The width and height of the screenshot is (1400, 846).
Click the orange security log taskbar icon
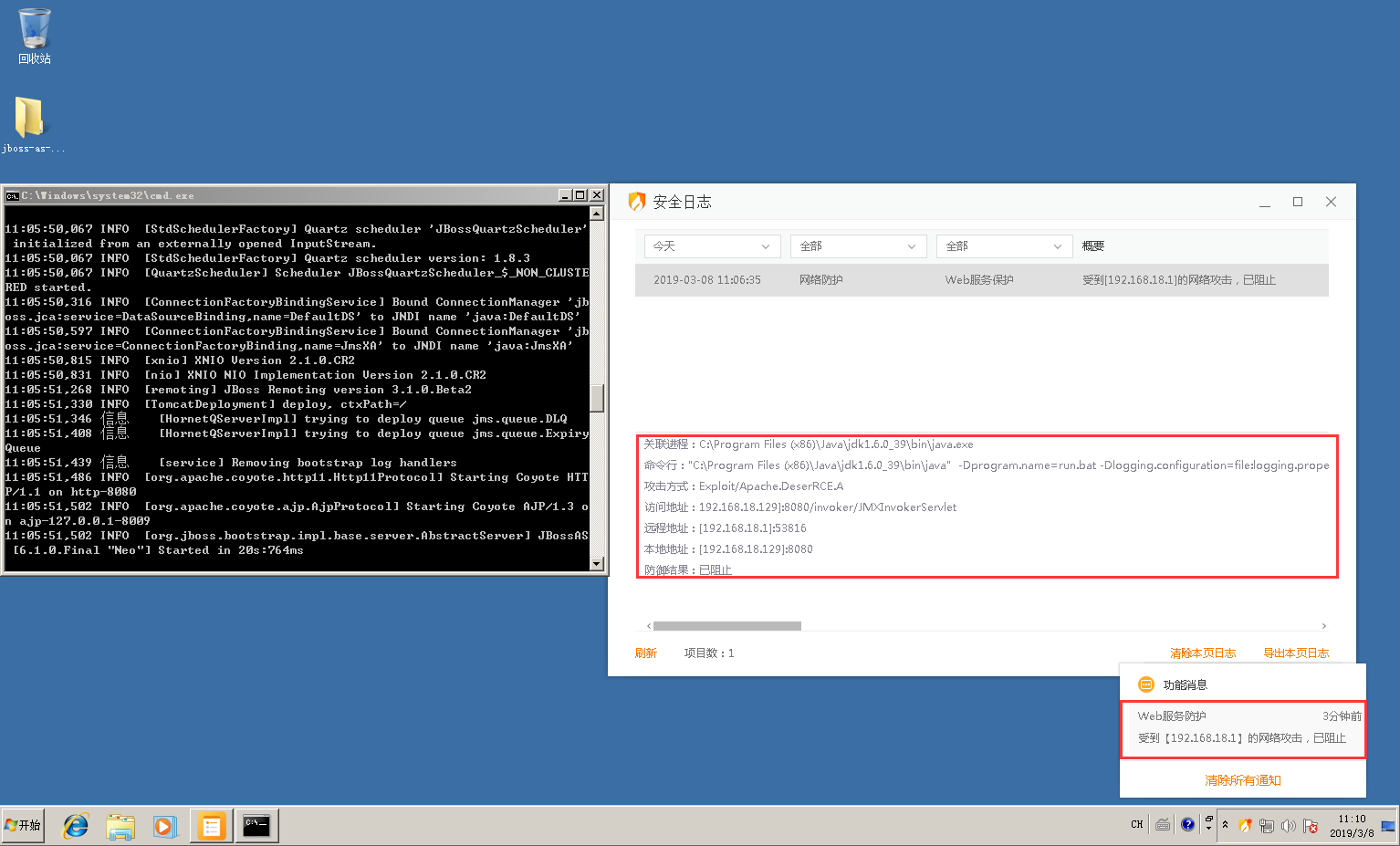point(211,826)
